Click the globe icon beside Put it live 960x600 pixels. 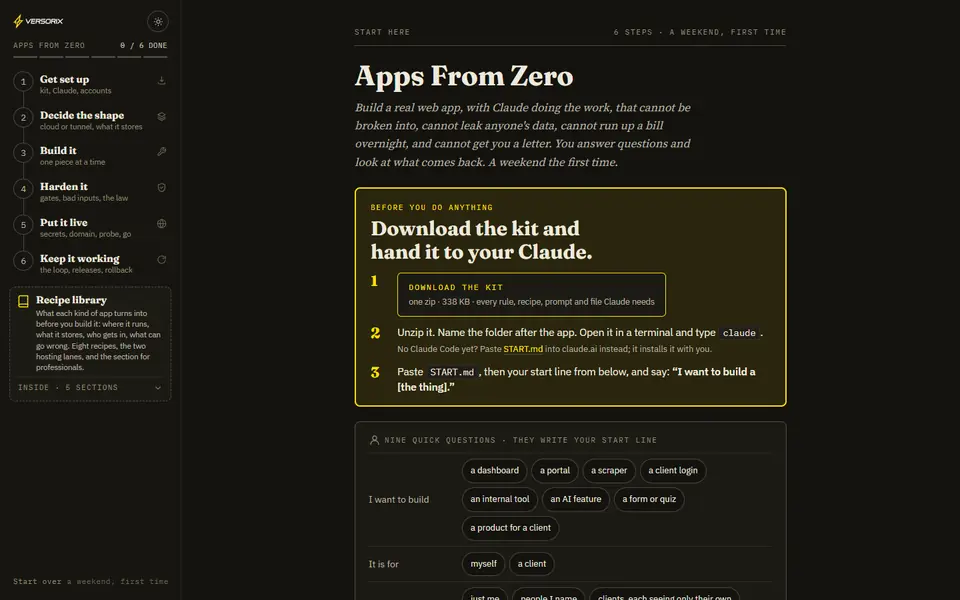click(162, 223)
